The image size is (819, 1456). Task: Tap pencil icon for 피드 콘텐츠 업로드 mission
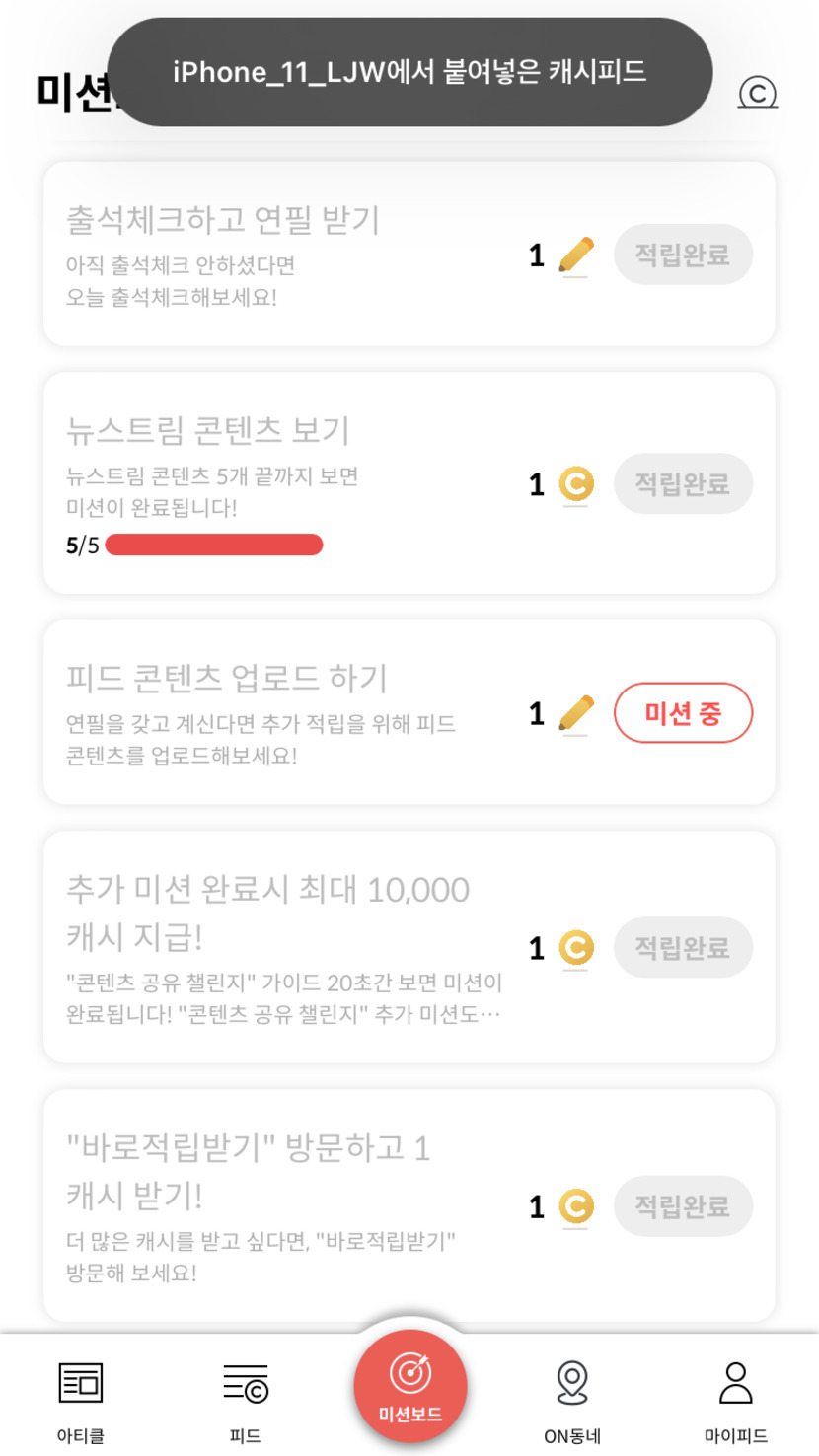[576, 713]
